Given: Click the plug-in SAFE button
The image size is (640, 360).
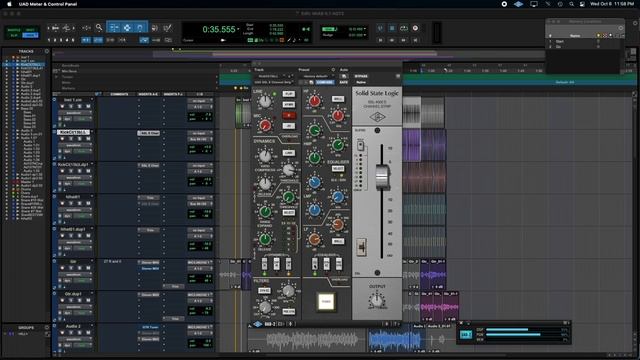Looking at the screenshot, I should coord(344,82).
